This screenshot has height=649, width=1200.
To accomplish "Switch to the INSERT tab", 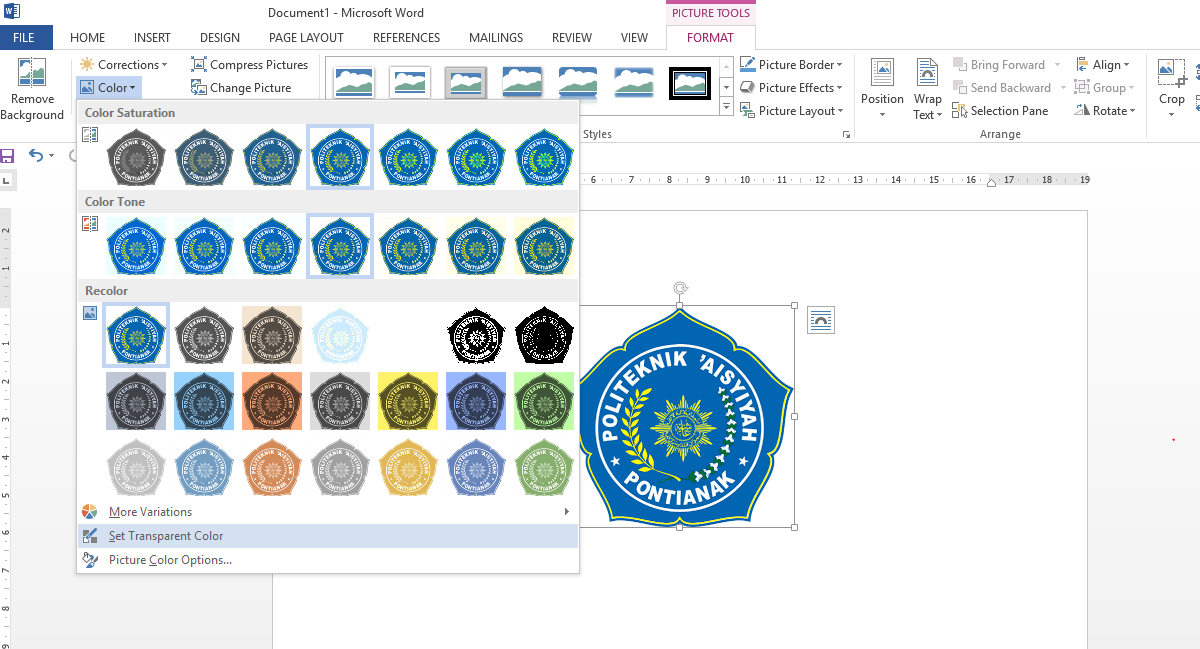I will click(152, 38).
